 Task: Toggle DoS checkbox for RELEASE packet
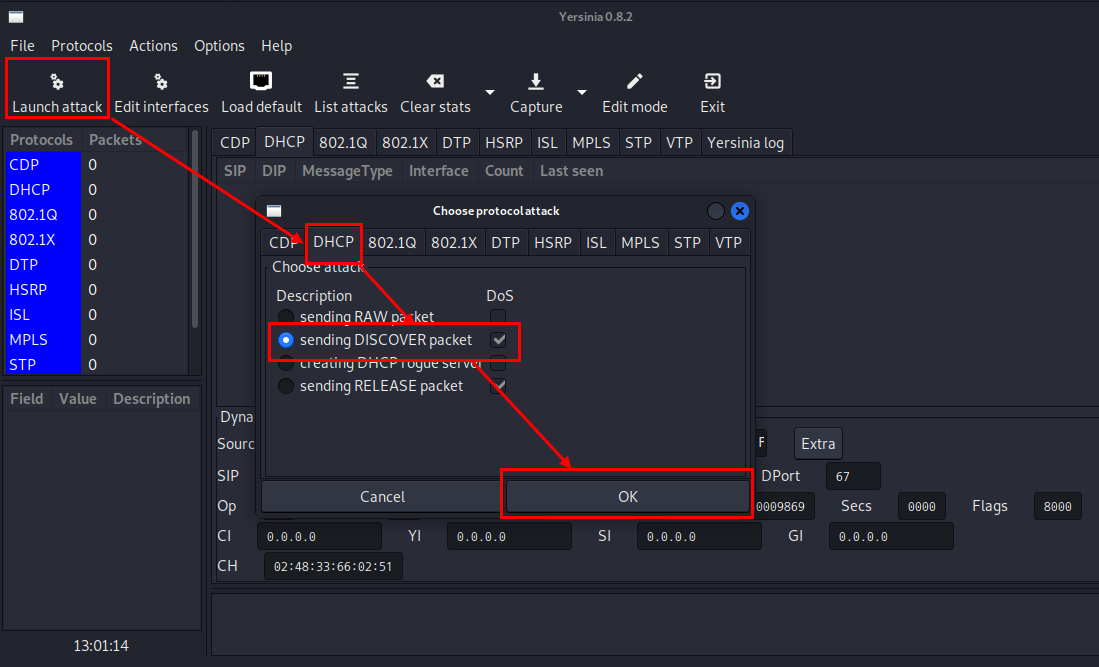[498, 386]
